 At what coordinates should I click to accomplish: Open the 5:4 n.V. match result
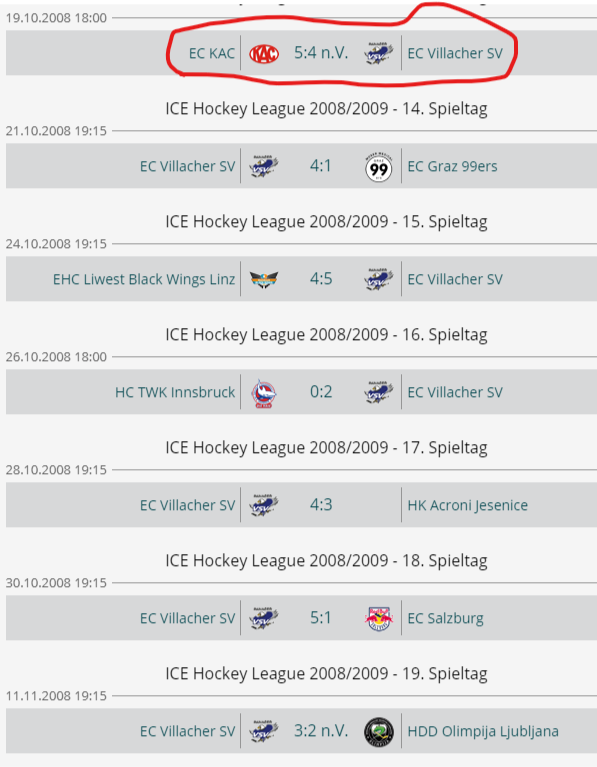point(321,53)
